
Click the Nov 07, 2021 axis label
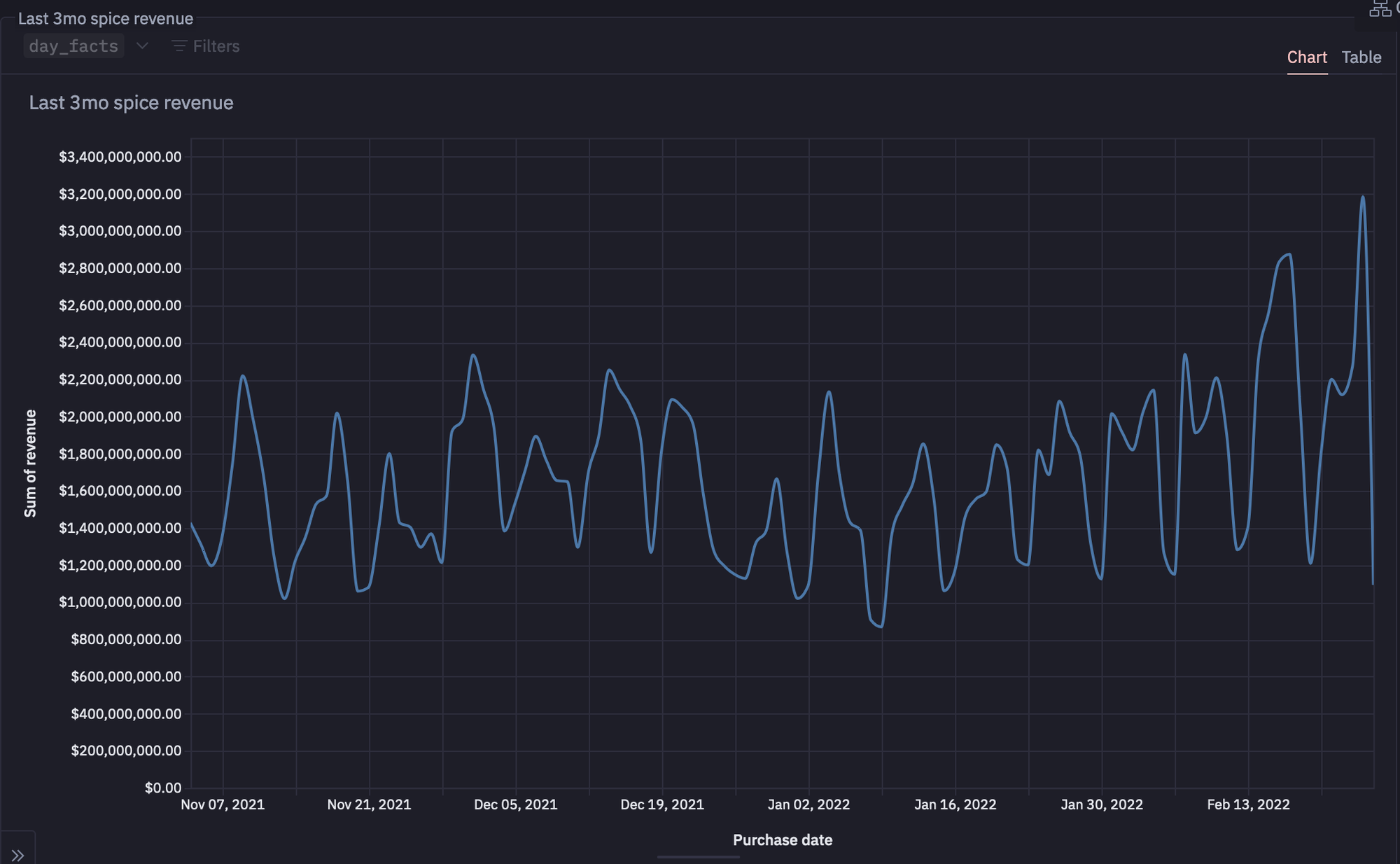[x=223, y=804]
